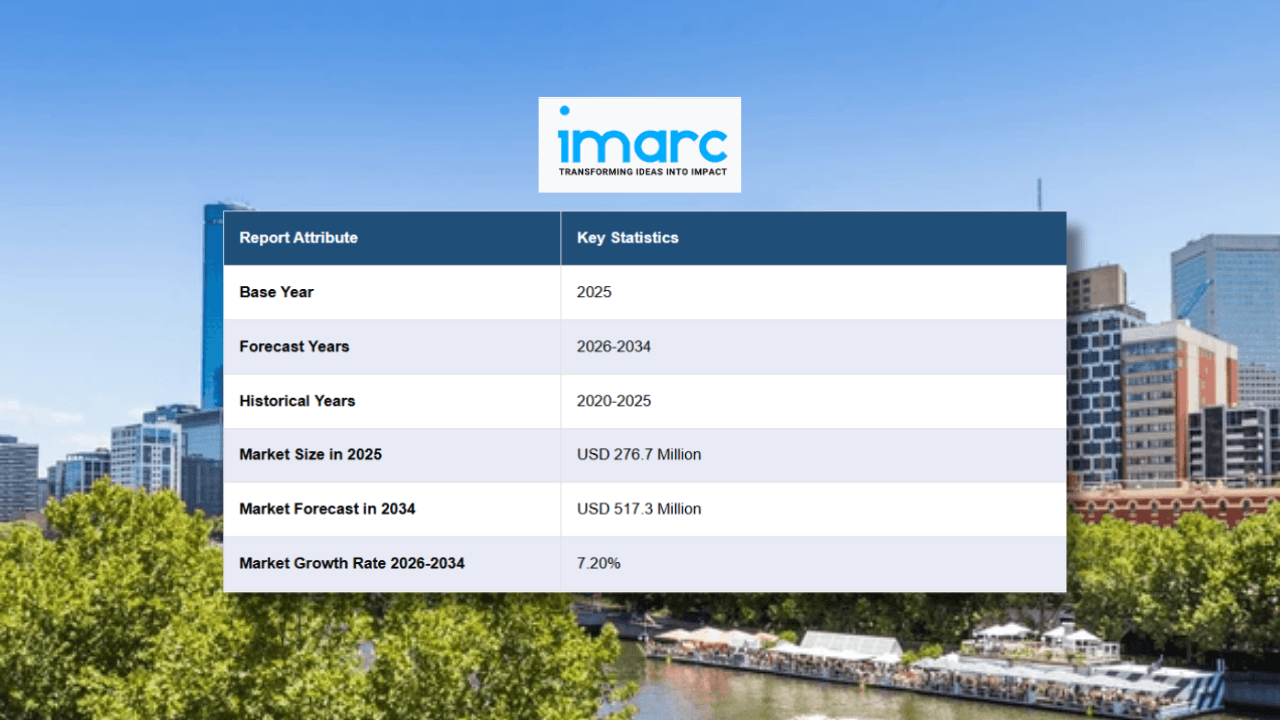This screenshot has height=720, width=1280.
Task: Click the tagline Transforming Ideas Into Impact
Action: (640, 172)
